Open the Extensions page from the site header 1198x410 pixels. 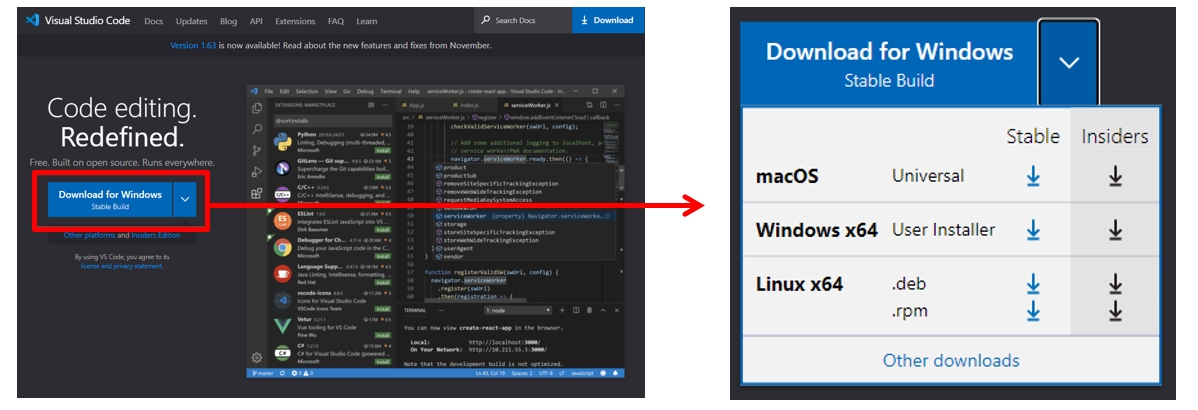[295, 21]
